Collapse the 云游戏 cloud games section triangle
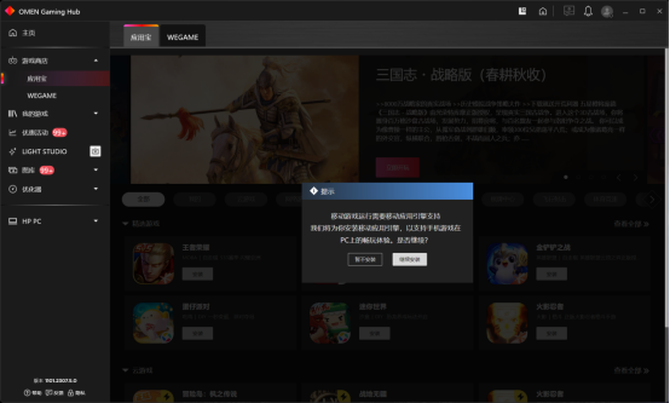Viewport: 670px width, 403px height. tap(125, 371)
